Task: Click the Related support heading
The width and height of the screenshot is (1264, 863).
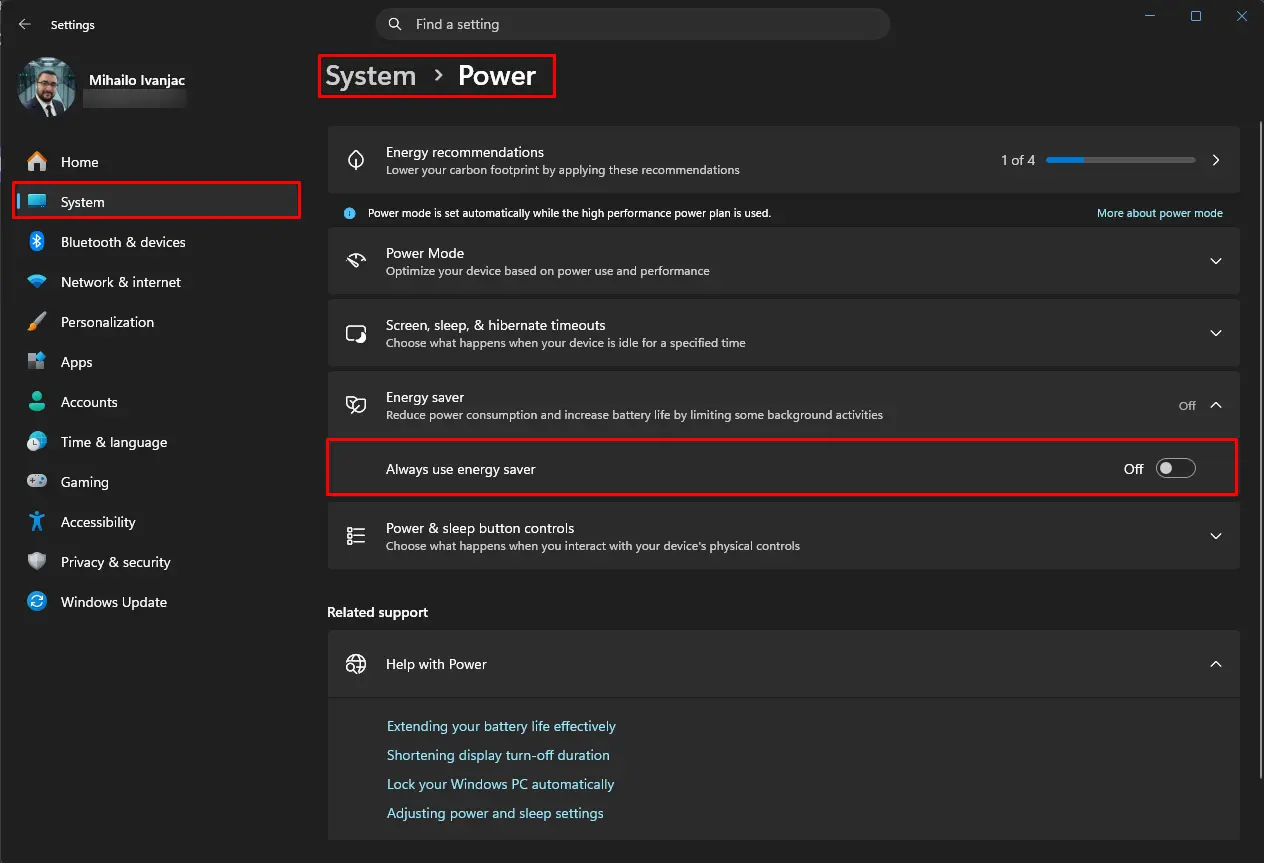Action: click(x=377, y=612)
